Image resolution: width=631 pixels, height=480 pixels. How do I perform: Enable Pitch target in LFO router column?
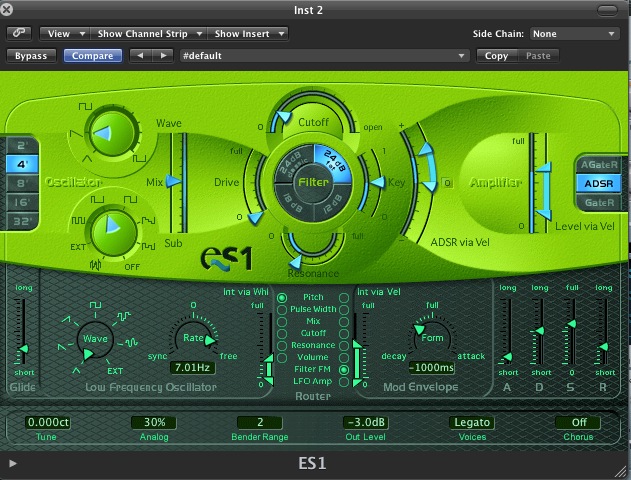point(281,298)
